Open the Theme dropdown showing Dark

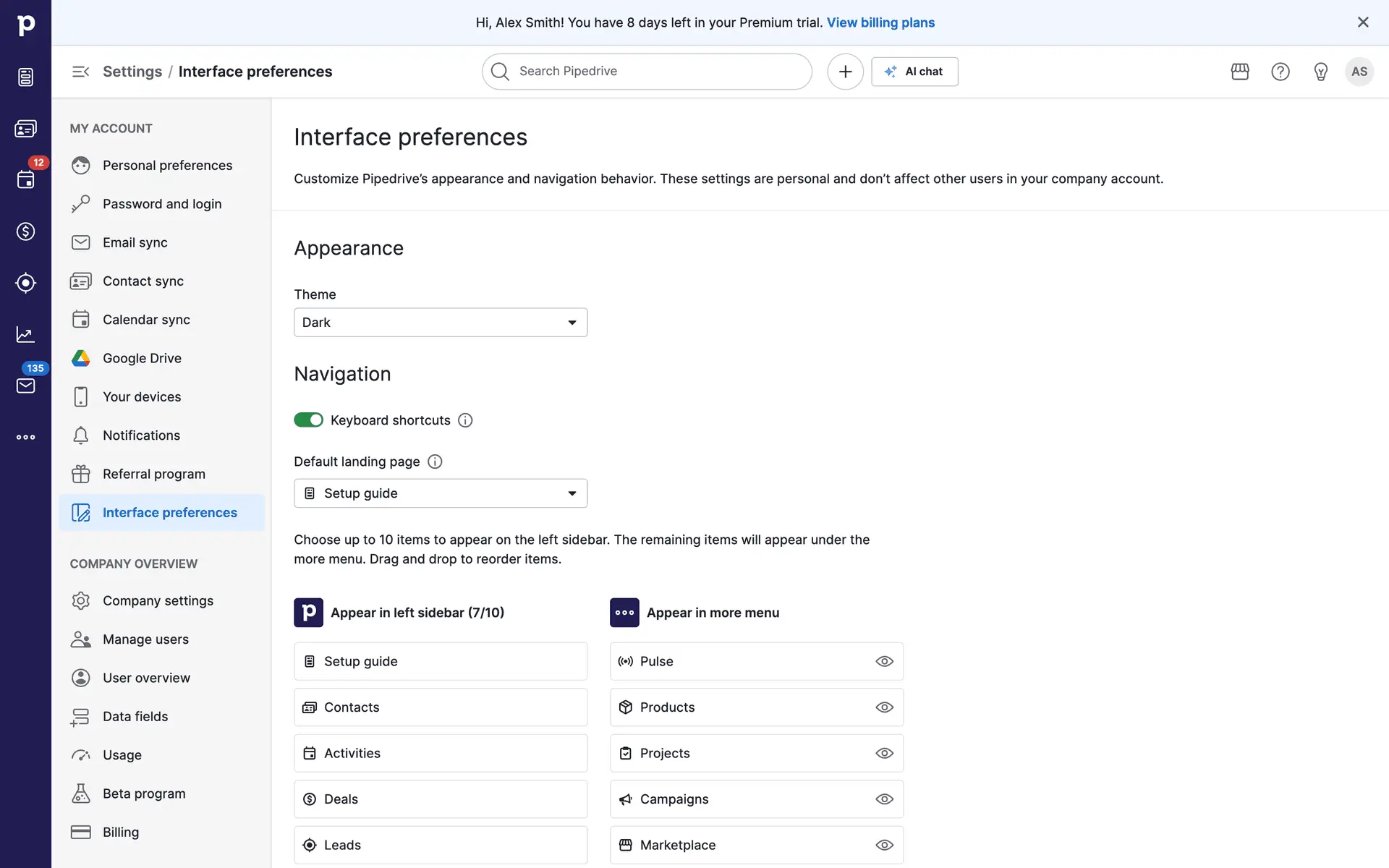441,323
